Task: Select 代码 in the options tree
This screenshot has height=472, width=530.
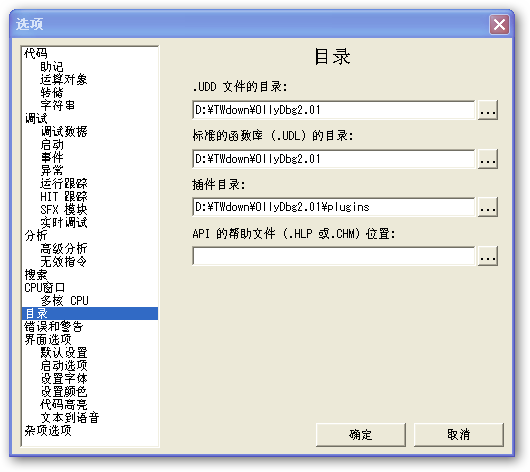Action: click(x=35, y=53)
